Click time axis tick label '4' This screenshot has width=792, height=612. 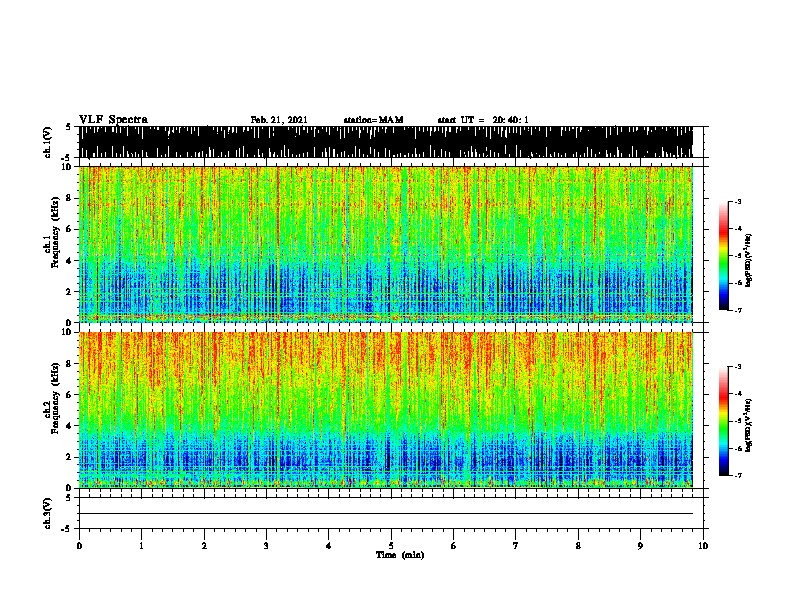329,546
